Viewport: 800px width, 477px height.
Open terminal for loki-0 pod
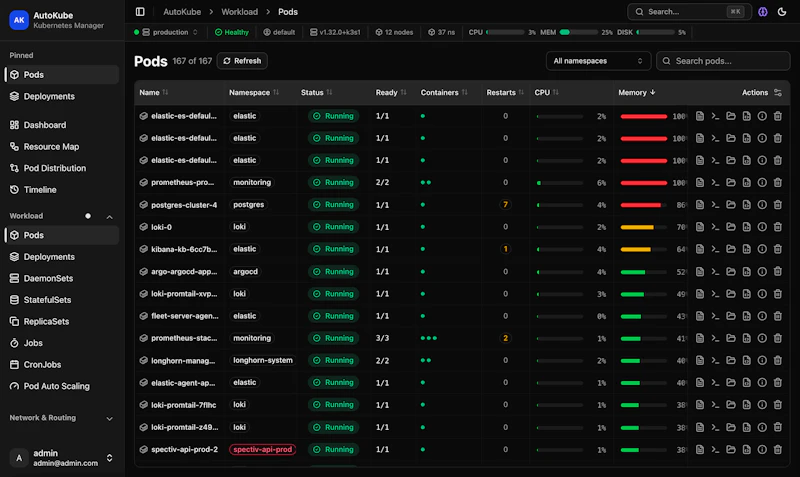pyautogui.click(x=715, y=227)
